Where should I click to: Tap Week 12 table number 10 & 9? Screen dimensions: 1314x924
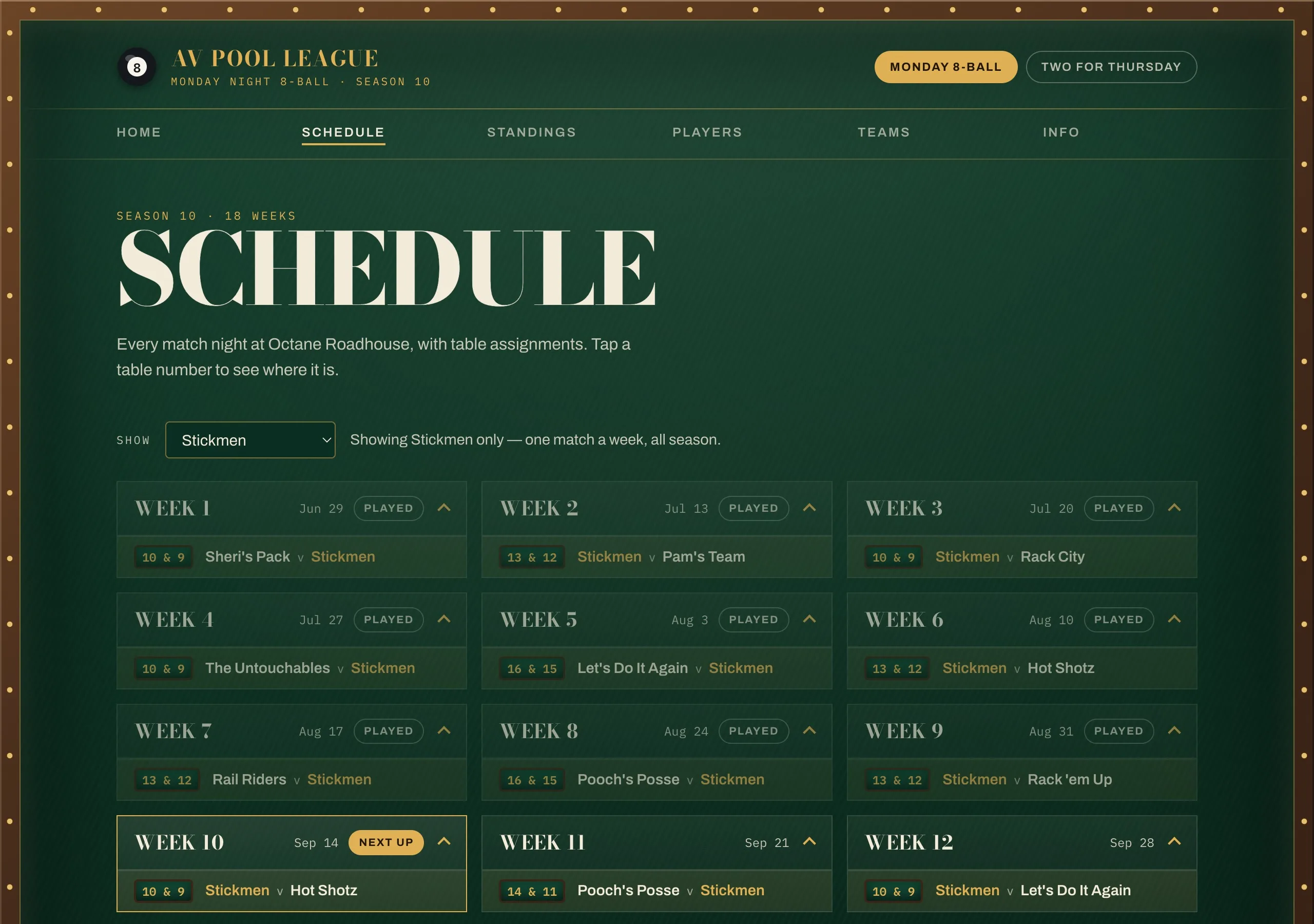coord(893,891)
